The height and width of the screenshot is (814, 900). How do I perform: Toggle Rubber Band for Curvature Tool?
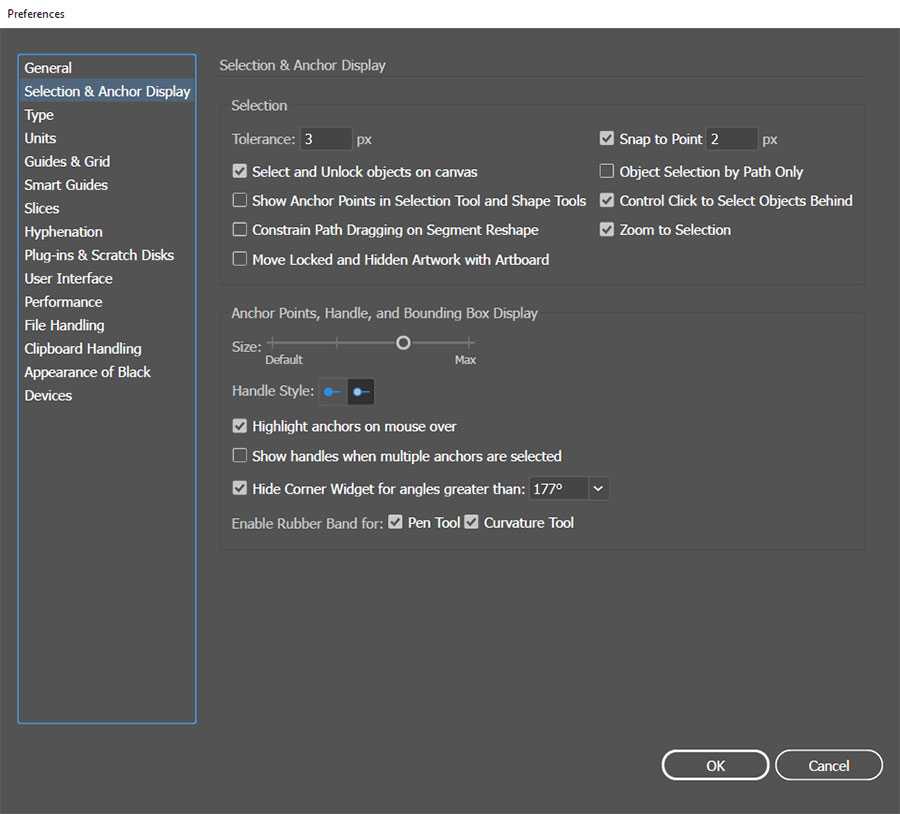click(x=472, y=522)
